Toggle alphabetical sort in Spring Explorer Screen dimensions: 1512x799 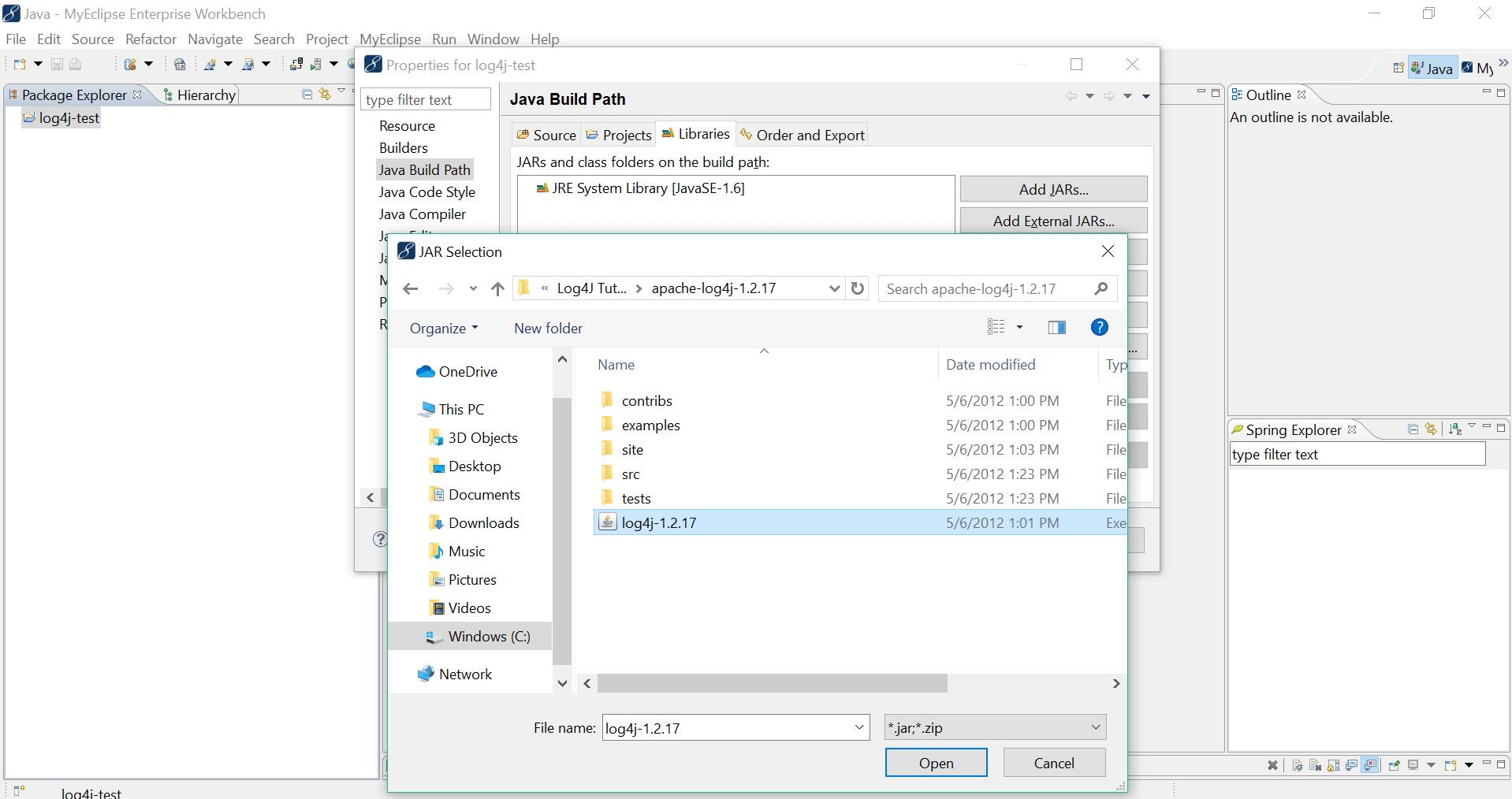pos(1455,429)
